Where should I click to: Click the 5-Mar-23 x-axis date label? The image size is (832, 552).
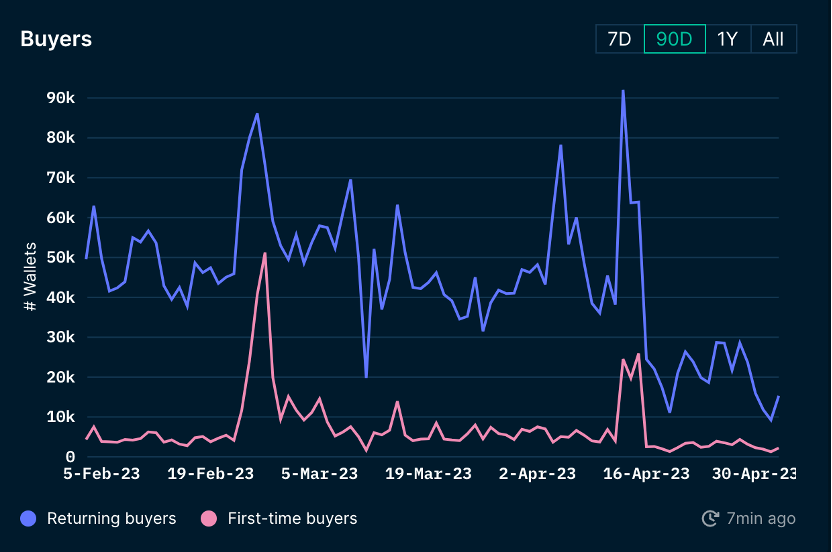pyautogui.click(x=319, y=473)
